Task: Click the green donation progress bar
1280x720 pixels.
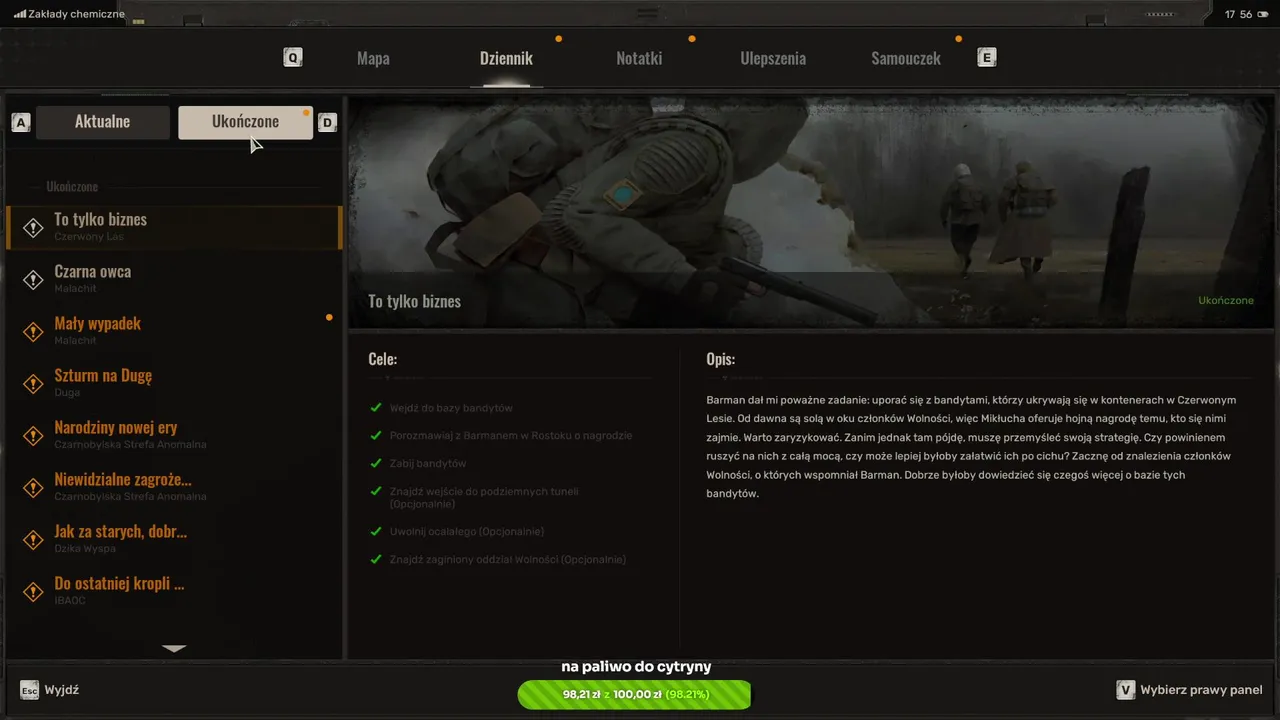Action: click(634, 694)
